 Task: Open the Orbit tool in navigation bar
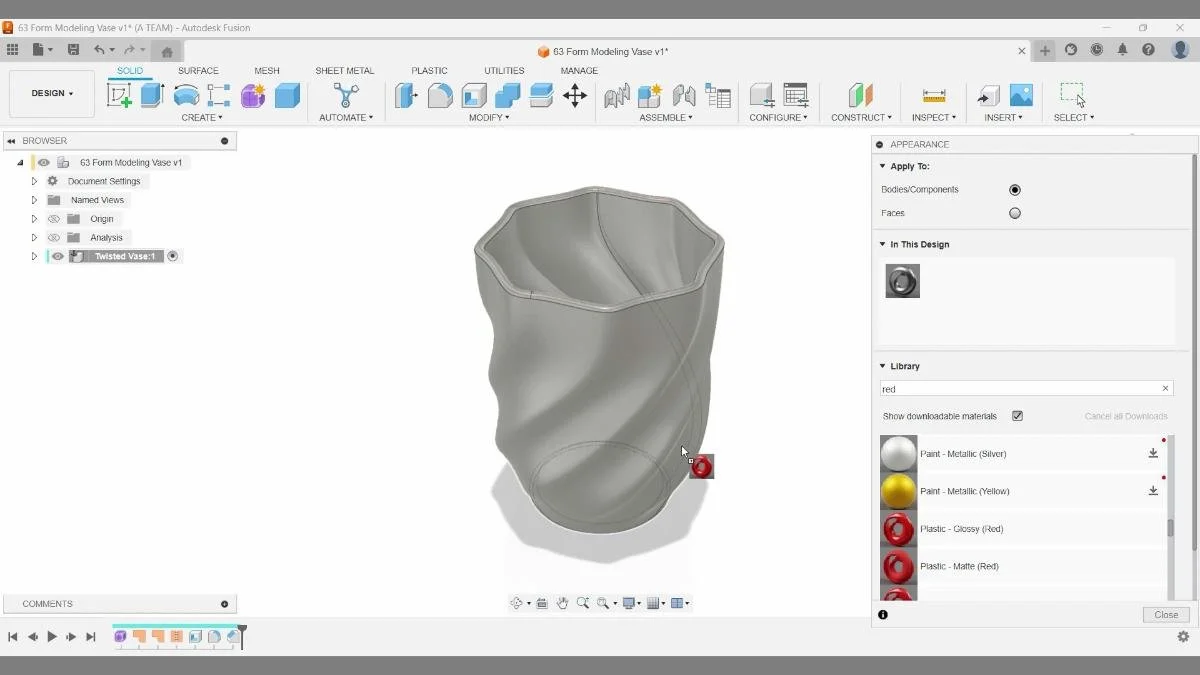[x=518, y=603]
